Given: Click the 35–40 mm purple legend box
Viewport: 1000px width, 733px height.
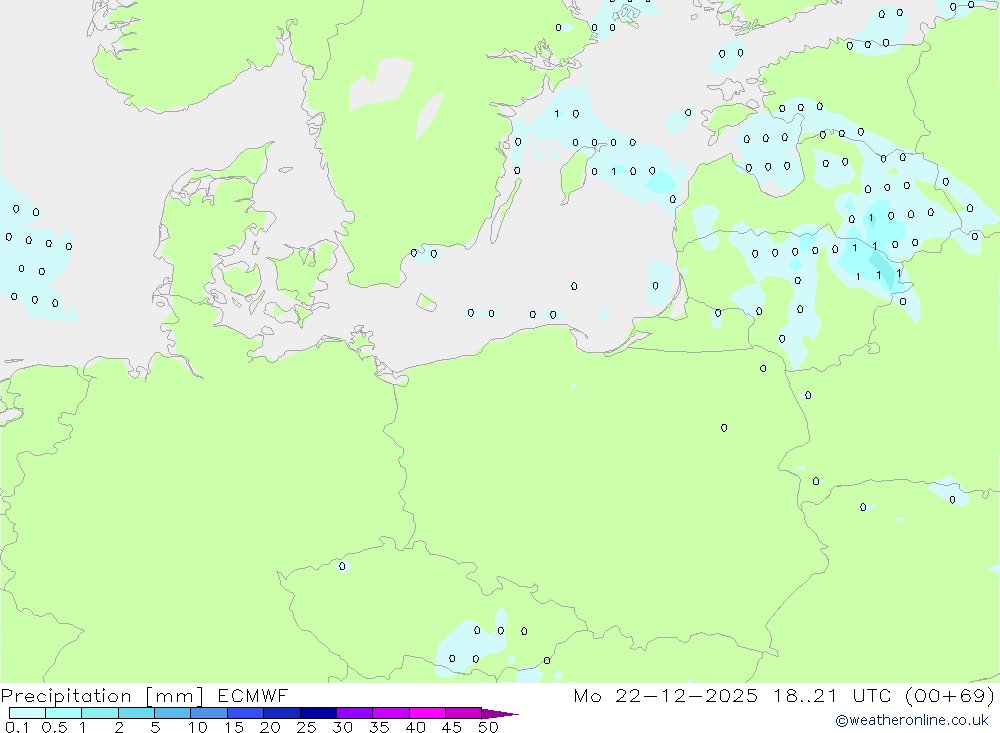Looking at the screenshot, I should point(391,713).
